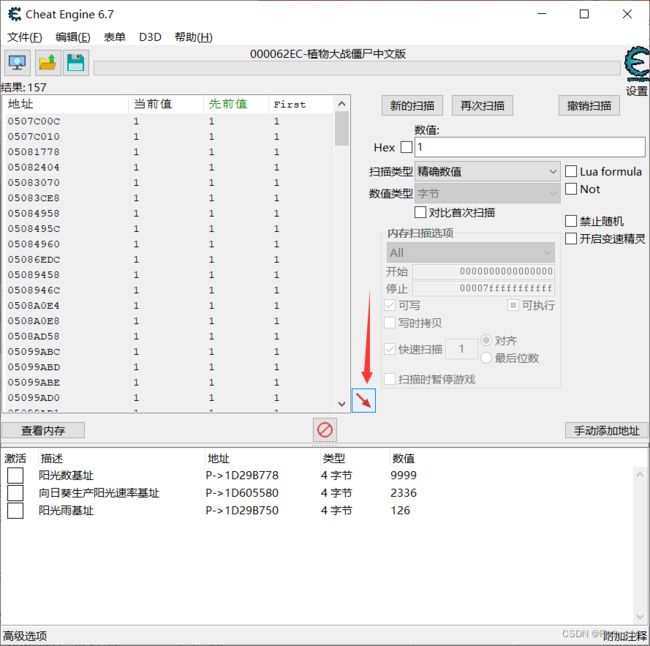Activate the 阳光雨基址 entry checkbox
Viewport: 650px width, 646px height.
point(15,511)
